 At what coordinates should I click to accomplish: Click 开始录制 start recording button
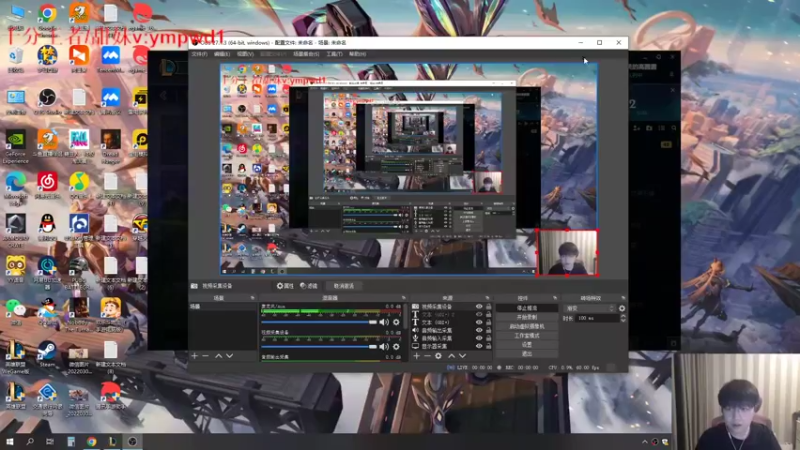tap(527, 317)
